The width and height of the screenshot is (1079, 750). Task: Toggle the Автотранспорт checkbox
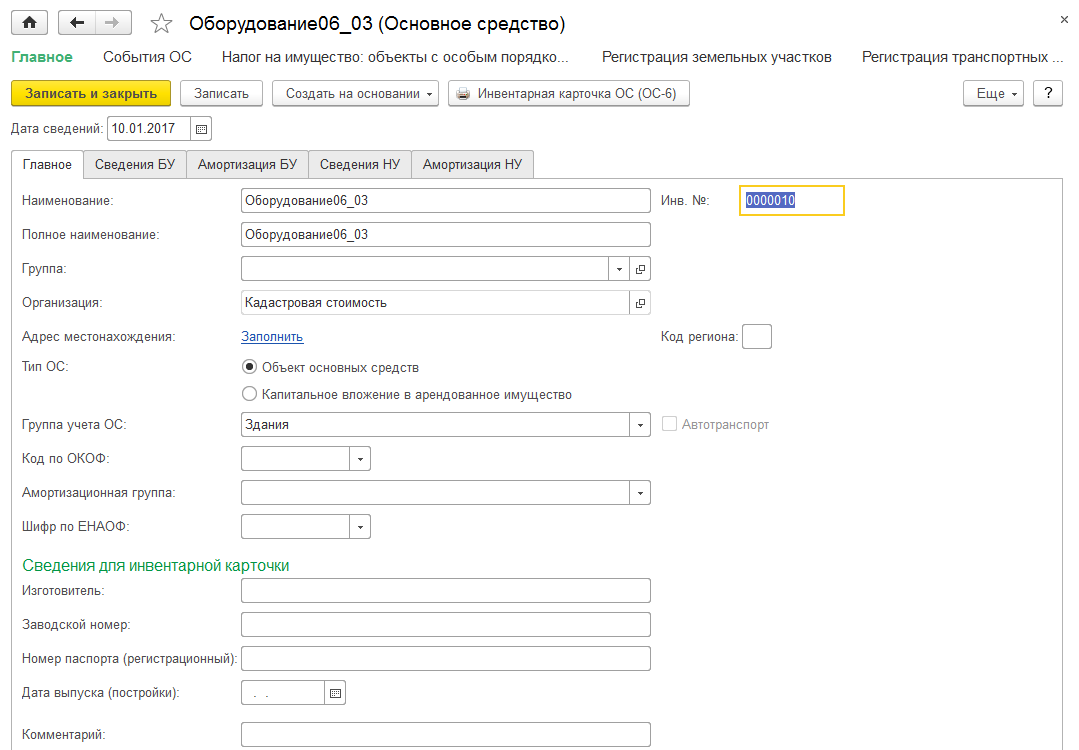670,425
